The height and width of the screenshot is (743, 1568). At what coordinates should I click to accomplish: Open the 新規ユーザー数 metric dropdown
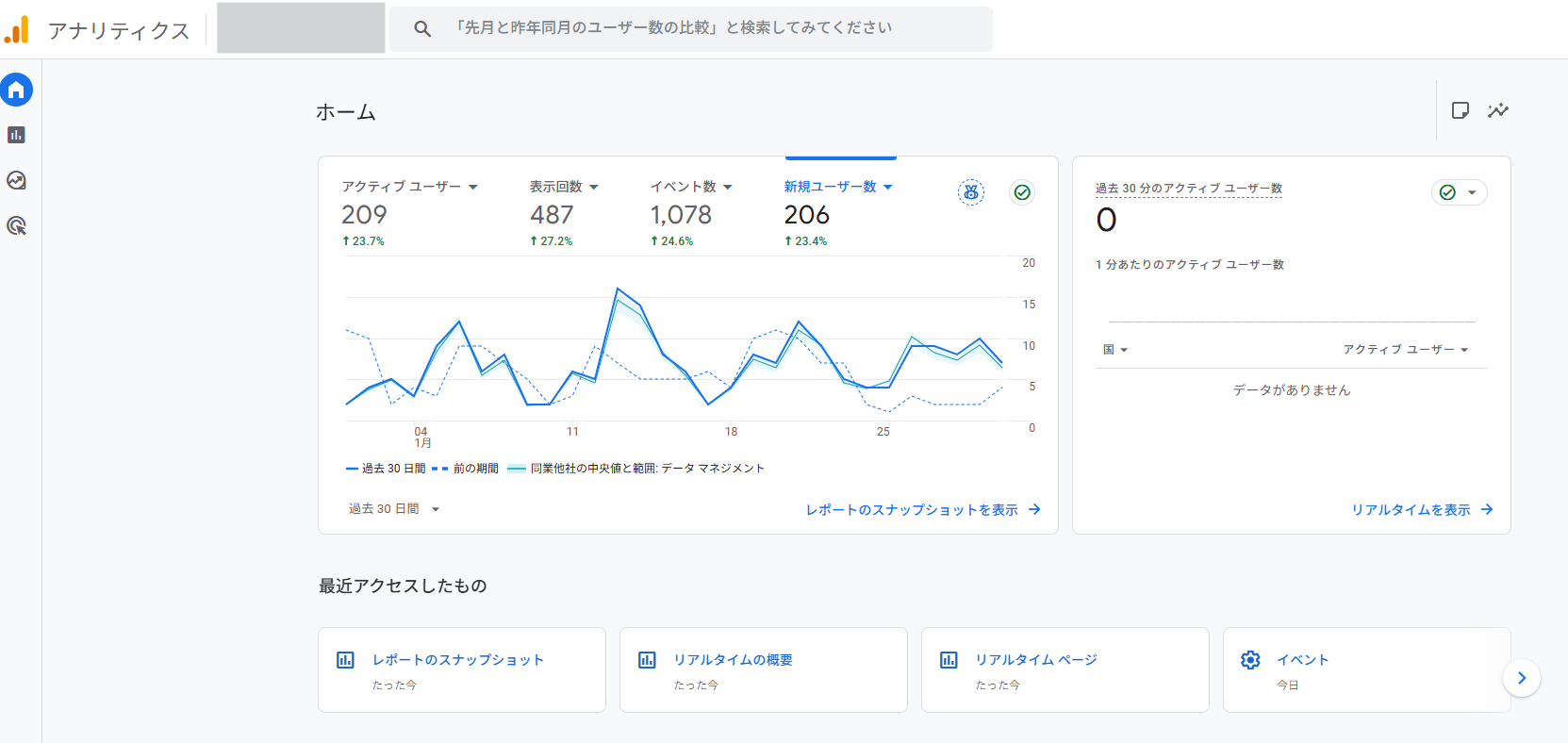[x=838, y=187]
